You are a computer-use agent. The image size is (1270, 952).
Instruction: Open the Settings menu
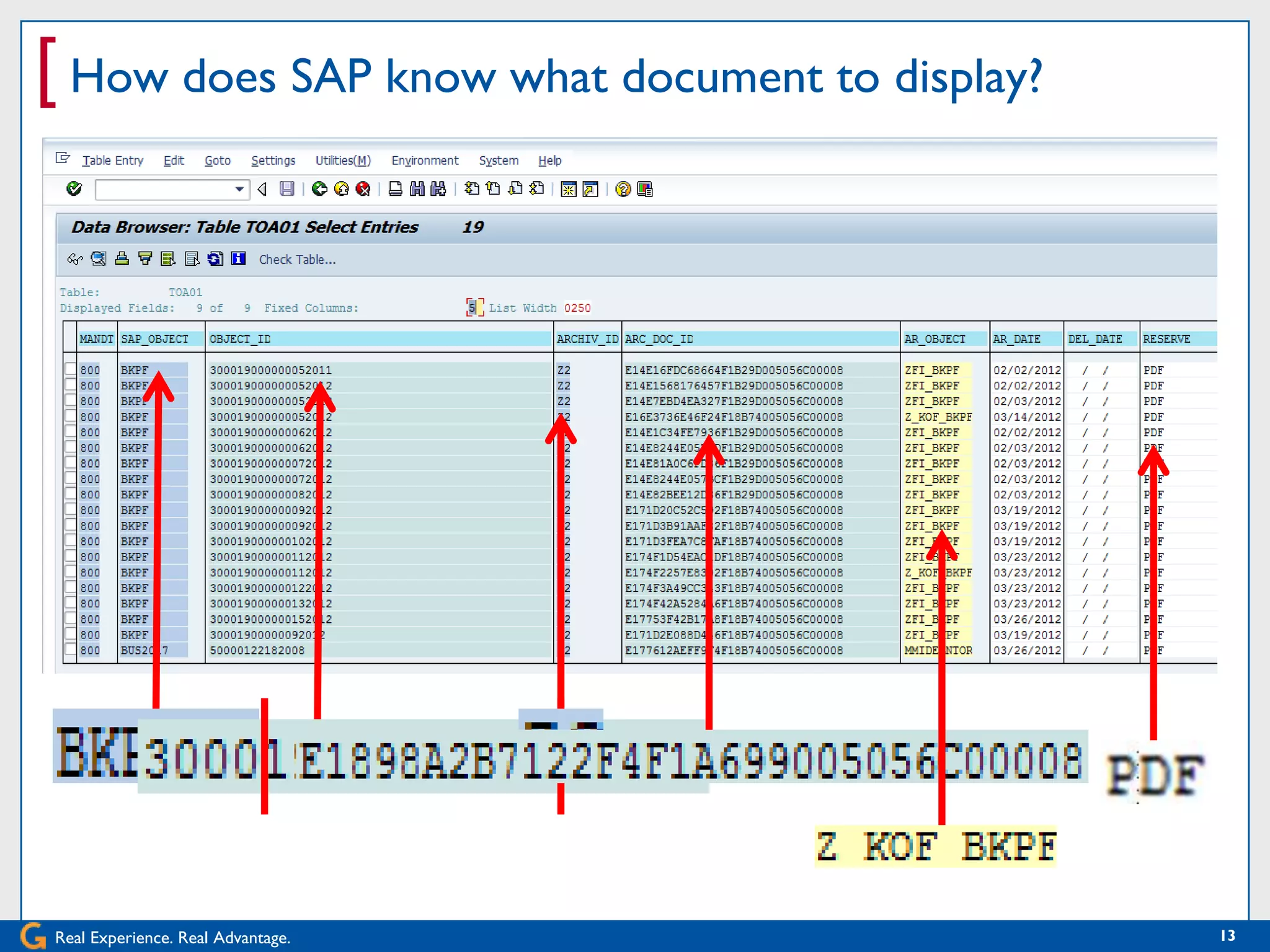pyautogui.click(x=273, y=161)
